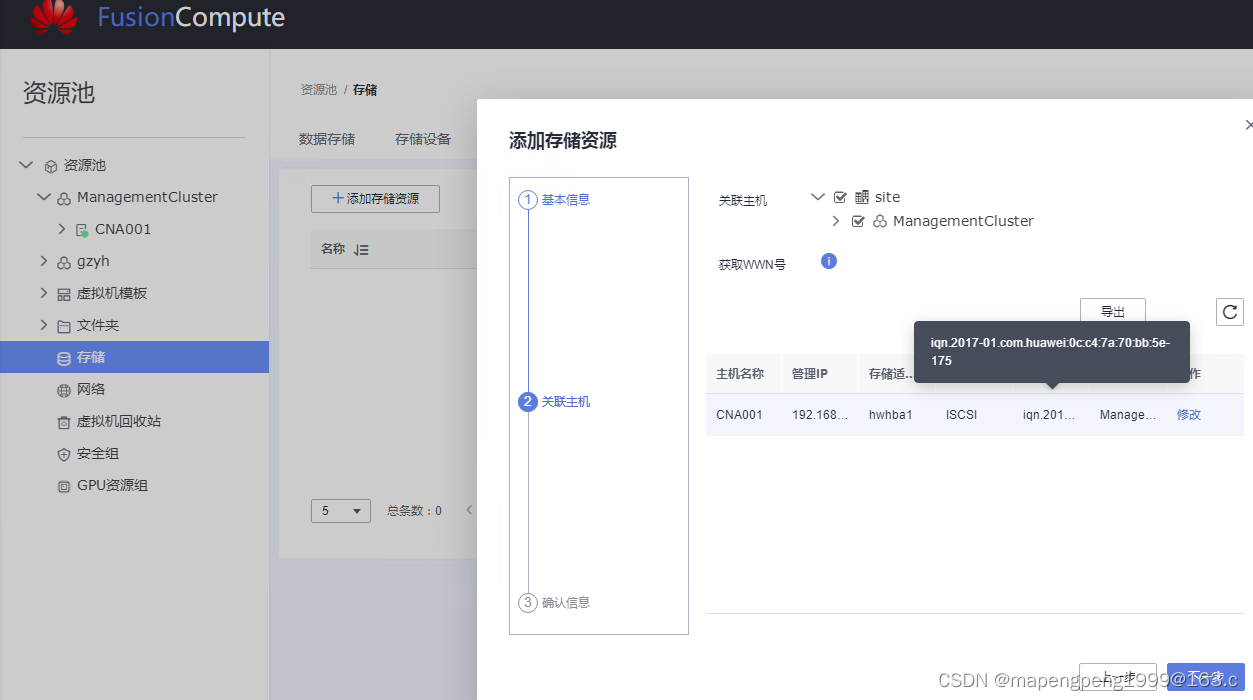Switch to the 数据存储 tab
This screenshot has height=700, width=1253.
tap(327, 139)
